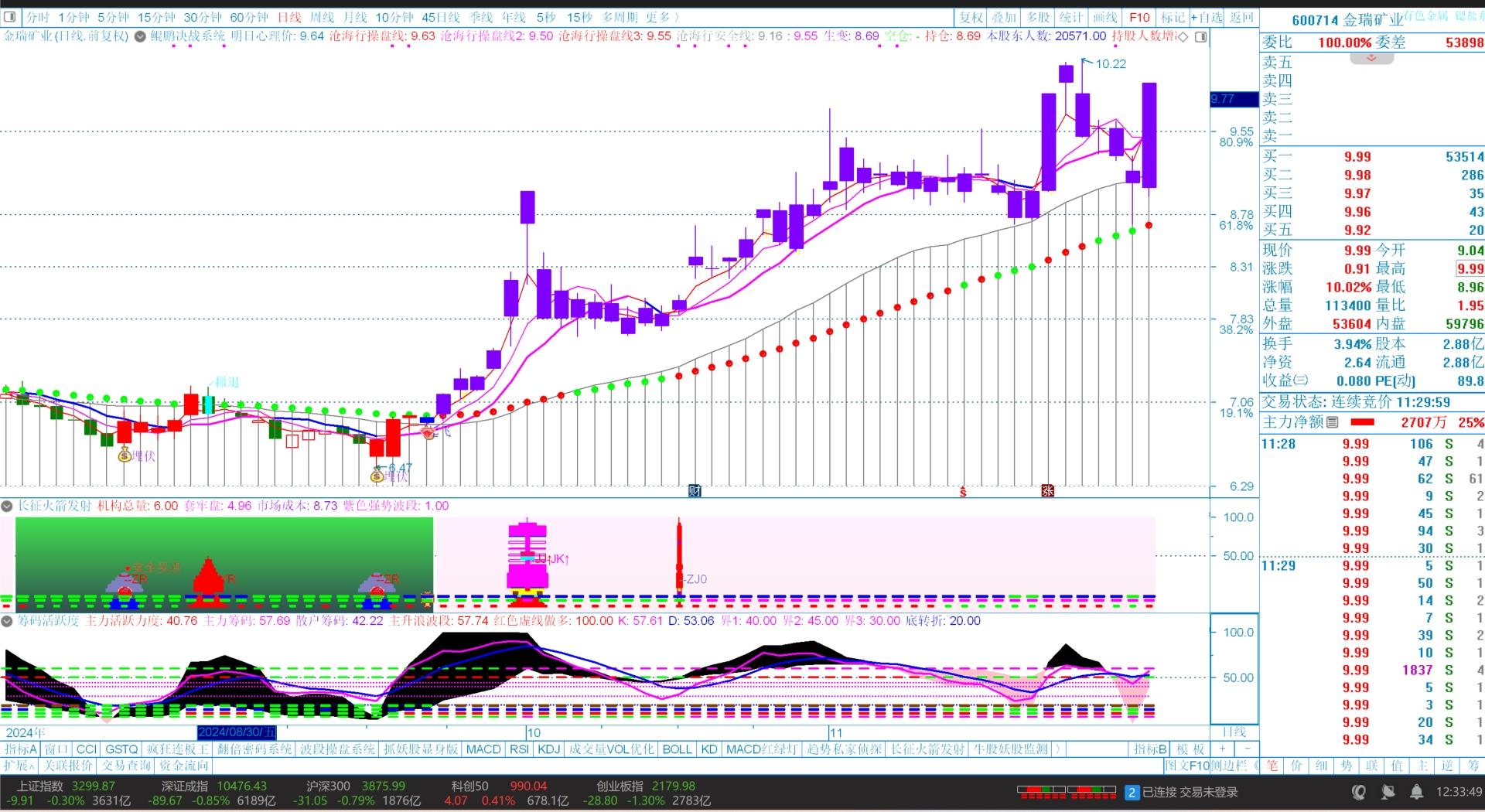Click the 日线 period label at axis corner

[x=1234, y=732]
